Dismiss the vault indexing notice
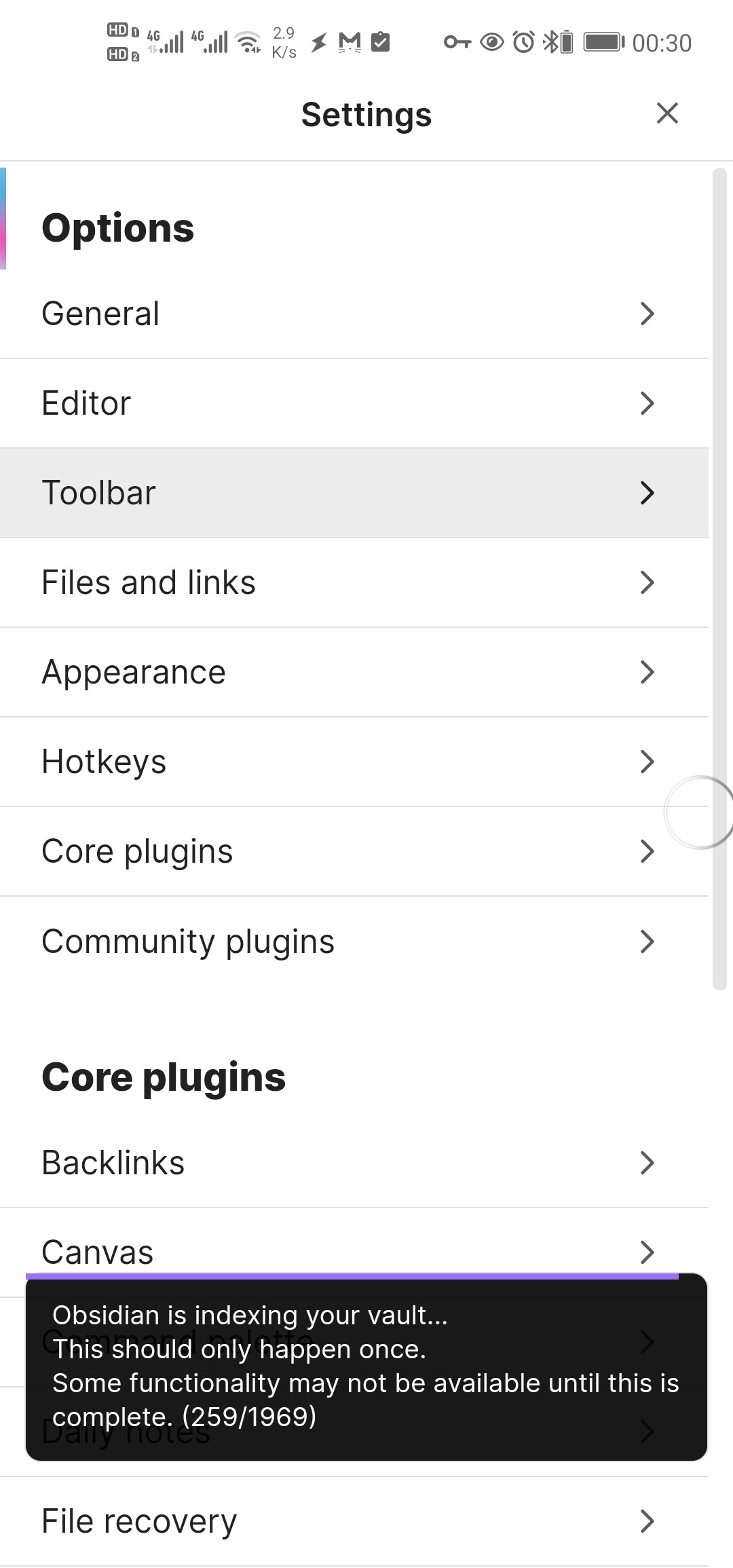Viewport: 733px width, 1568px height. click(x=366, y=1366)
